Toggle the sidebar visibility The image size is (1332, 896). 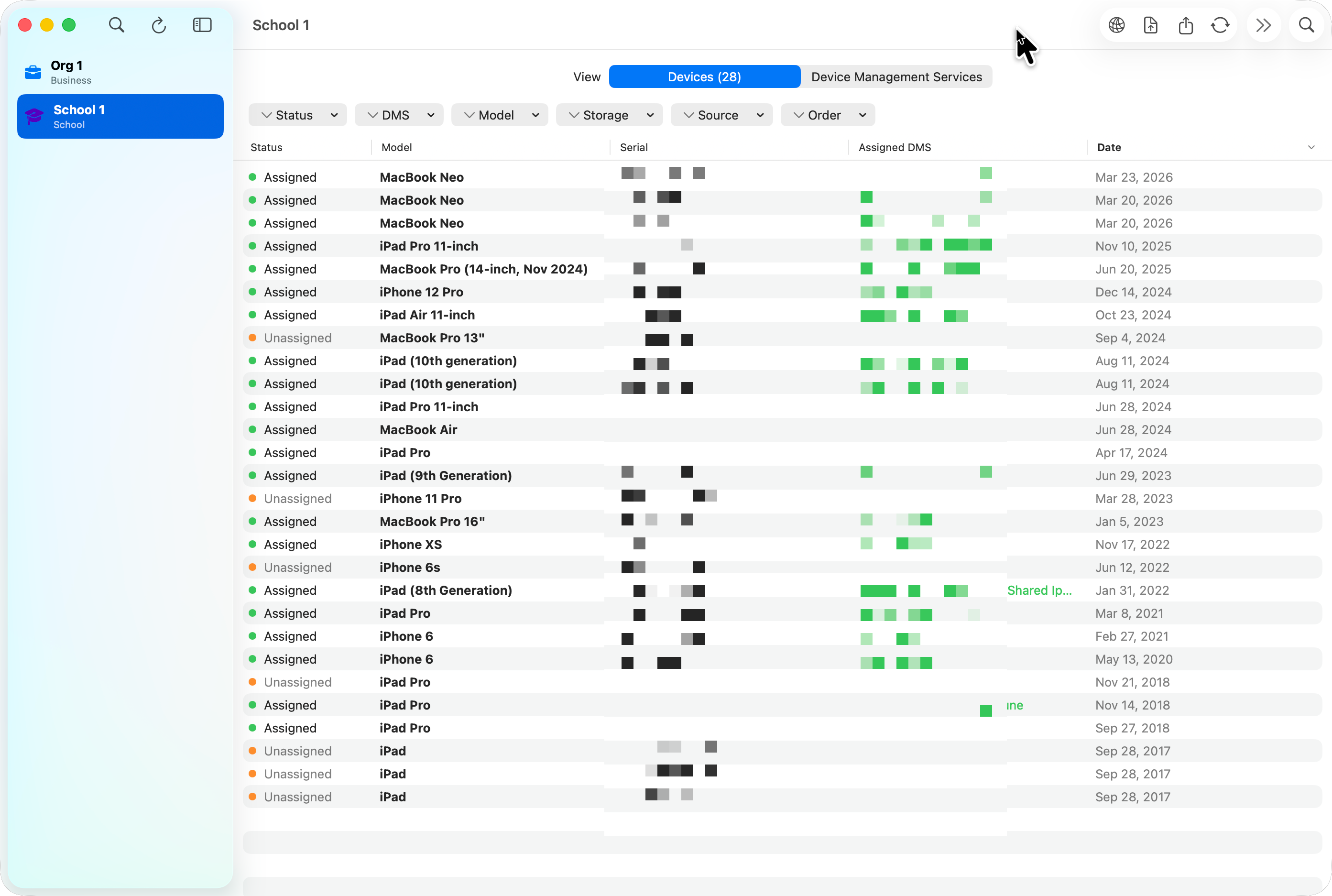click(202, 25)
